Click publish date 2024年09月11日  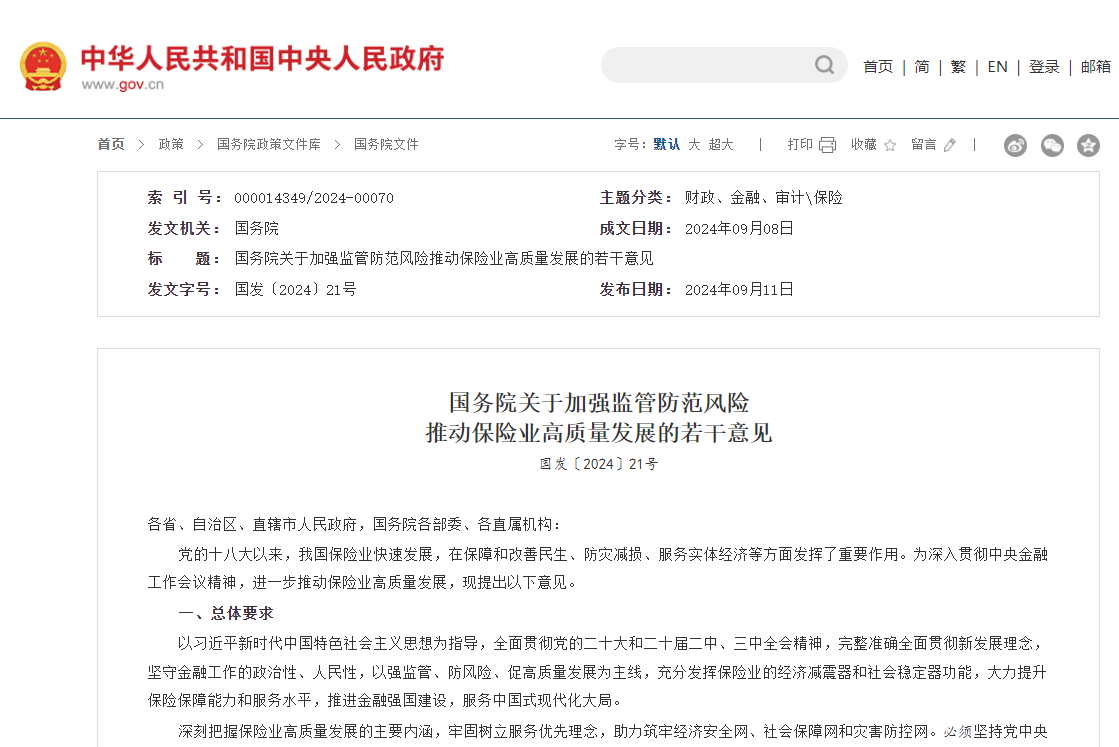click(x=739, y=289)
